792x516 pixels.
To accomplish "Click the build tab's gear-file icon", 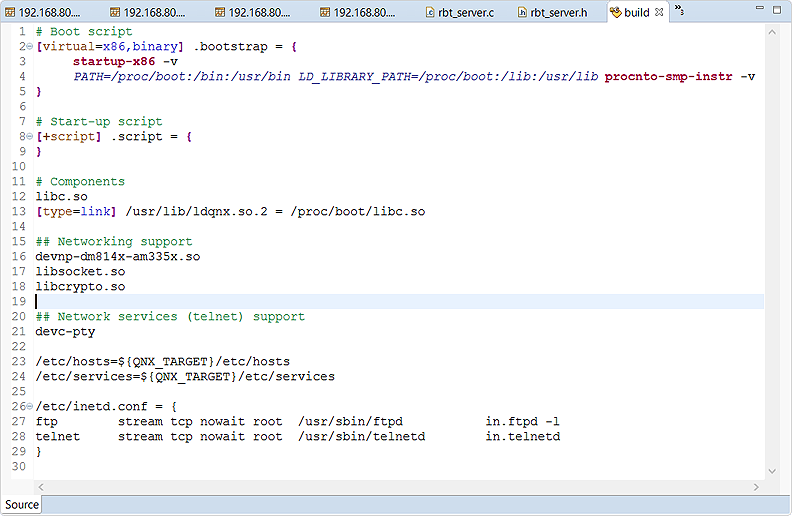I will [613, 12].
